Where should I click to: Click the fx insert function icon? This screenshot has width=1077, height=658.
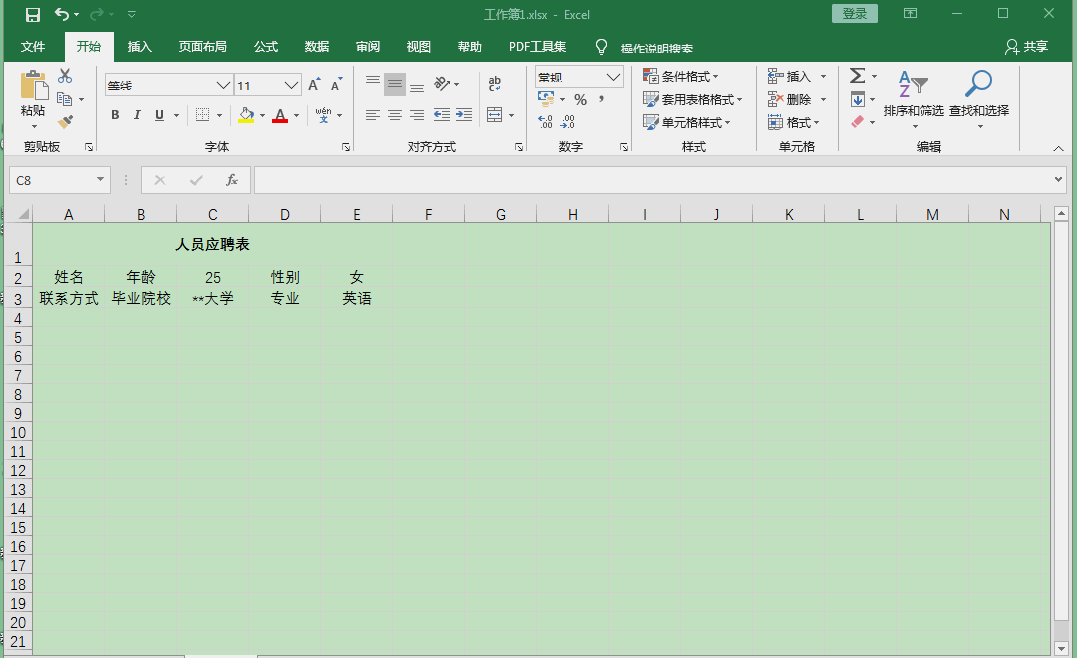[232, 180]
